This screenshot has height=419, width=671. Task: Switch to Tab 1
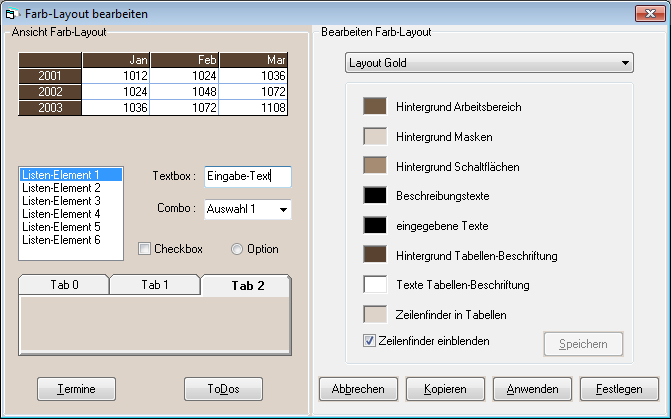(155, 285)
